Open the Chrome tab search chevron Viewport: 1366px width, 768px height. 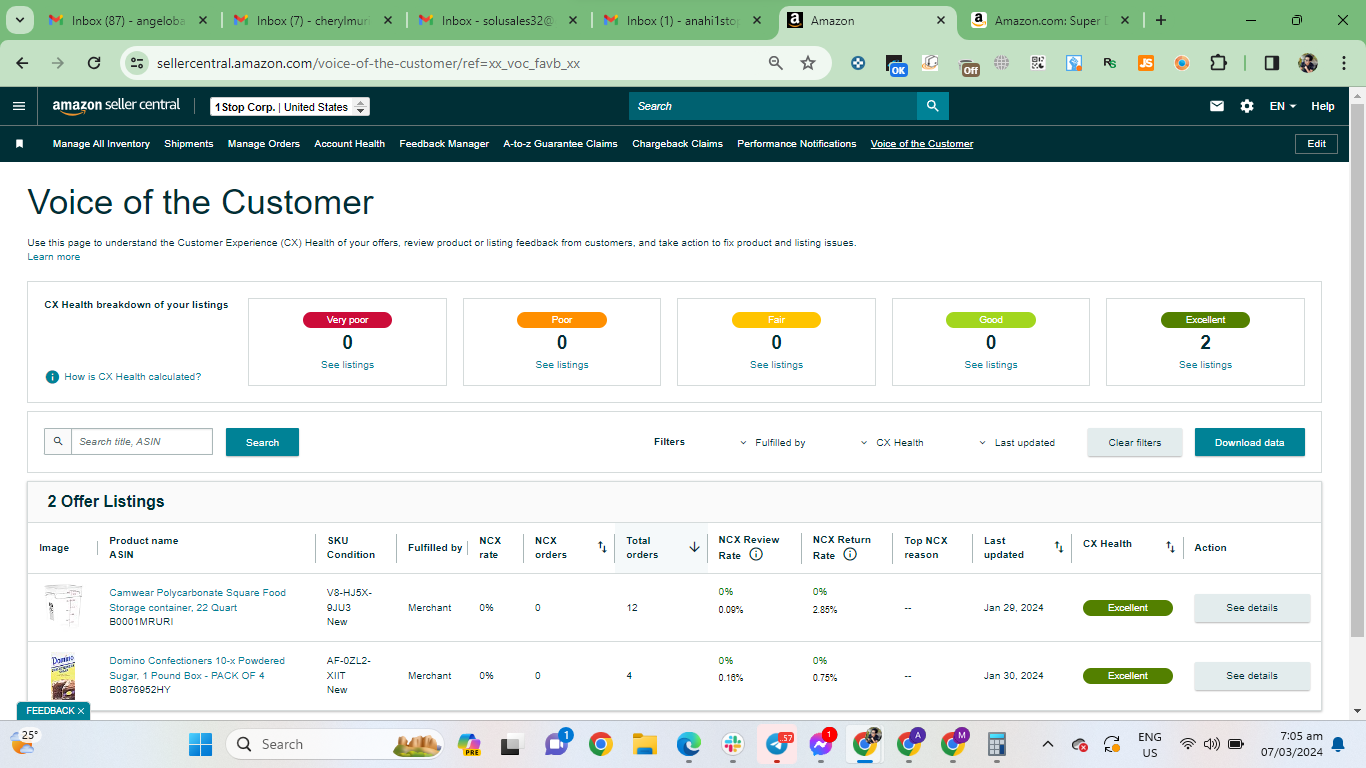tap(20, 20)
